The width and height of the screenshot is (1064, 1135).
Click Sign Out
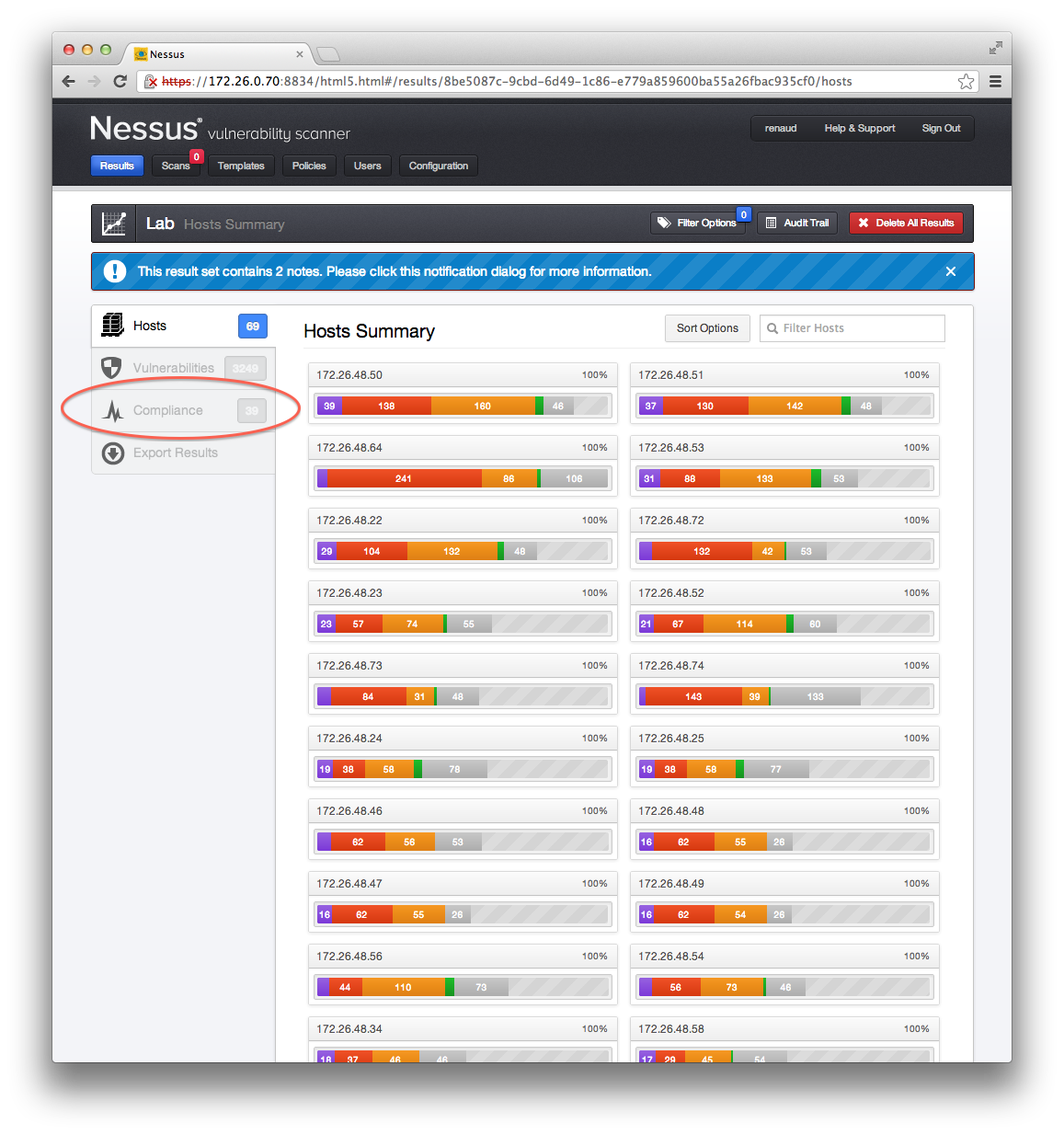click(941, 128)
